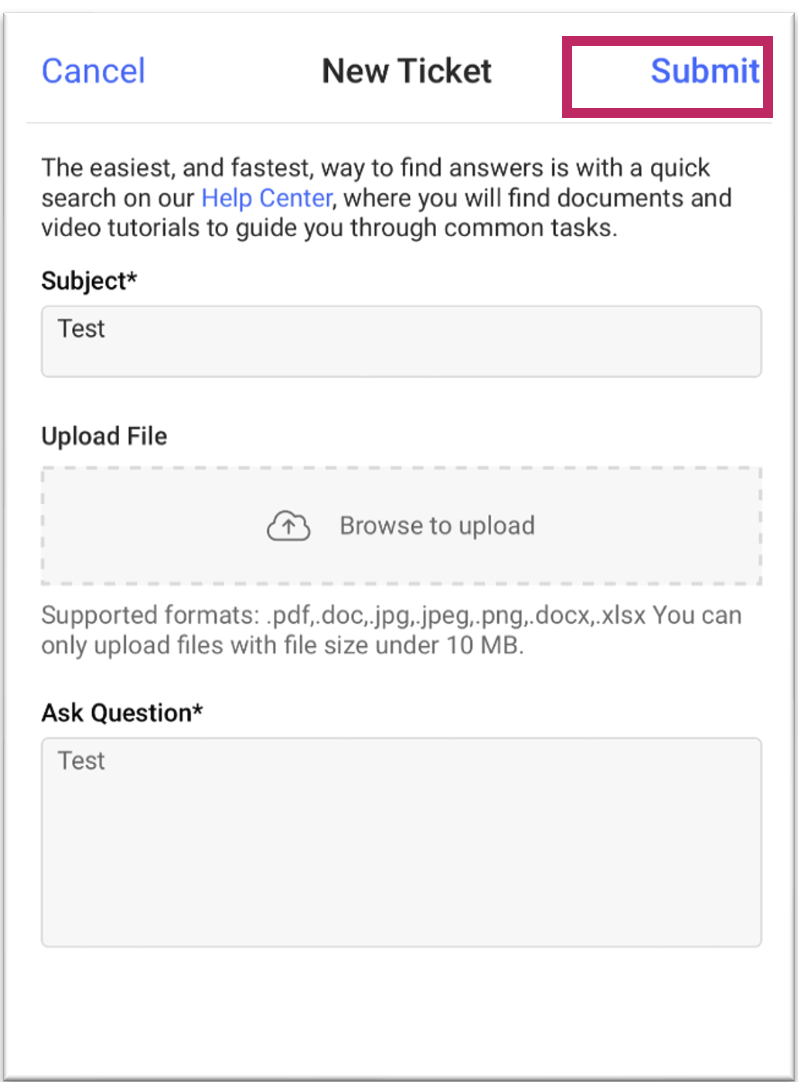Focus the Ask Question text area
The image size is (798, 1082).
tap(401, 842)
